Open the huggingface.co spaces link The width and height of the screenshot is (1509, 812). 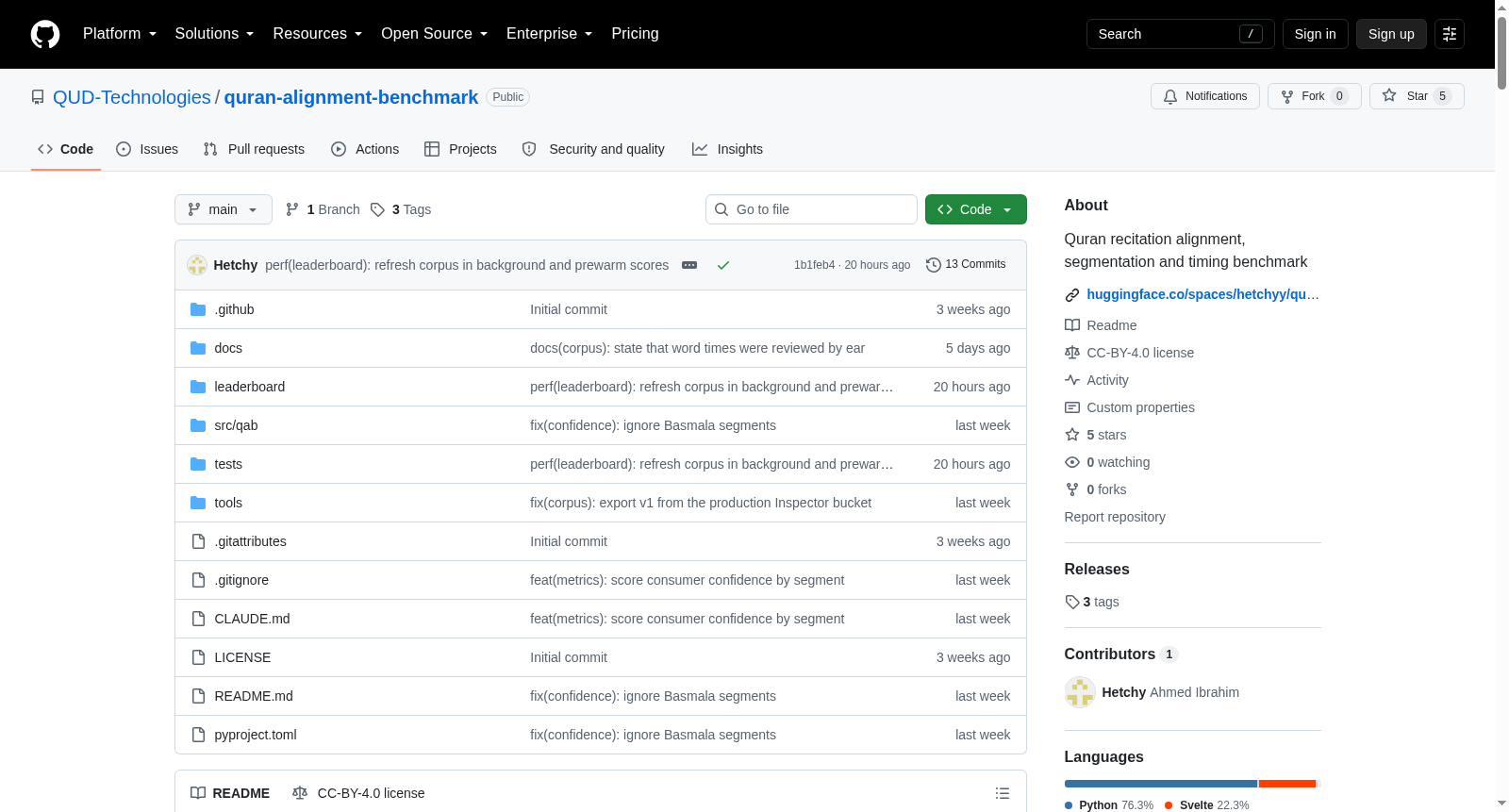pos(1203,294)
